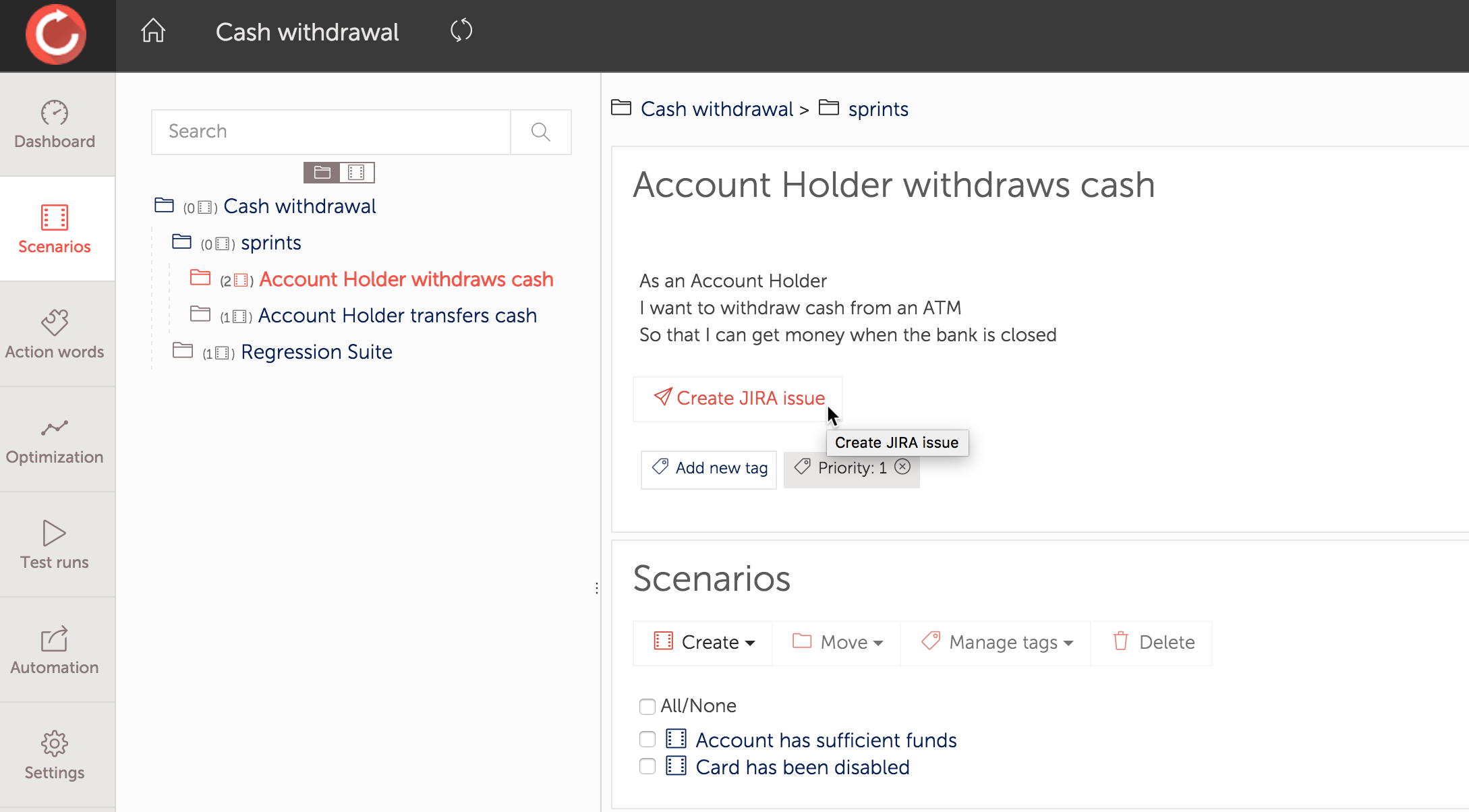Open Action words in sidebar
1469x812 pixels.
(55, 335)
